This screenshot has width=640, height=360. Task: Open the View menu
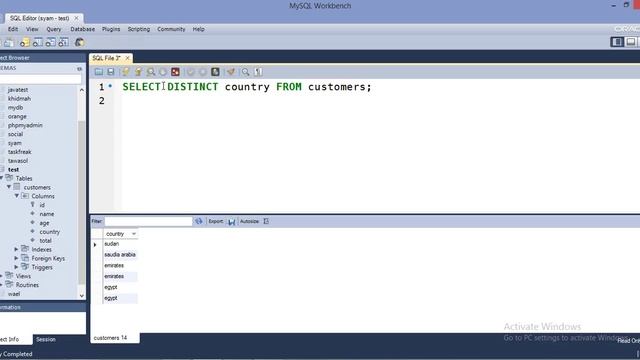(32, 29)
